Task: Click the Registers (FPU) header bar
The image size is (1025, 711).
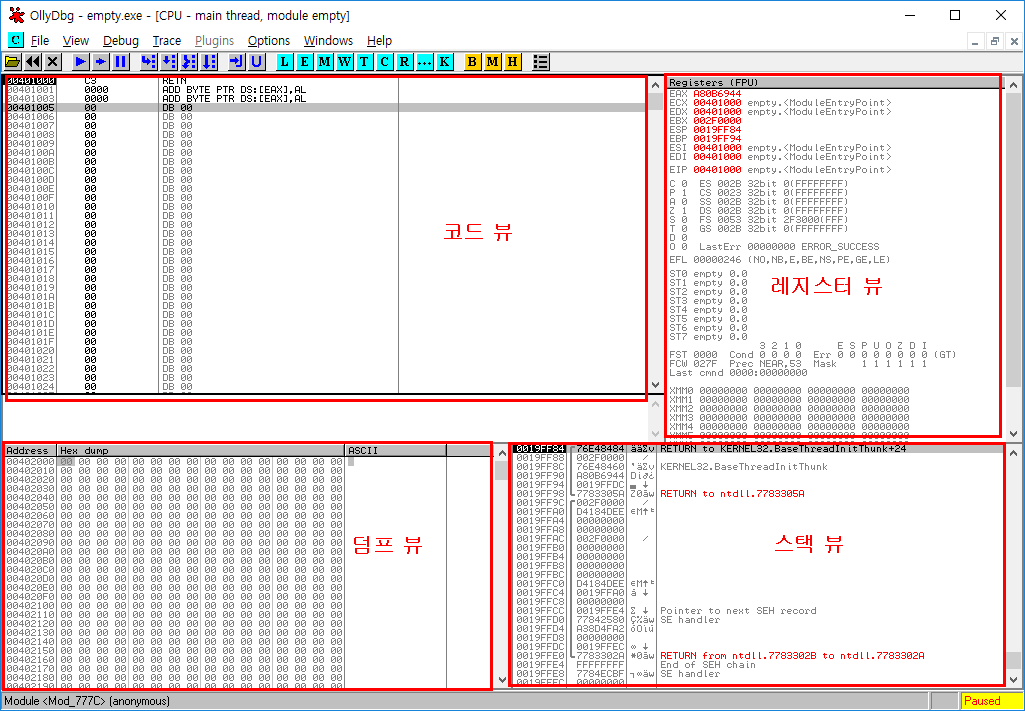Action: click(835, 83)
